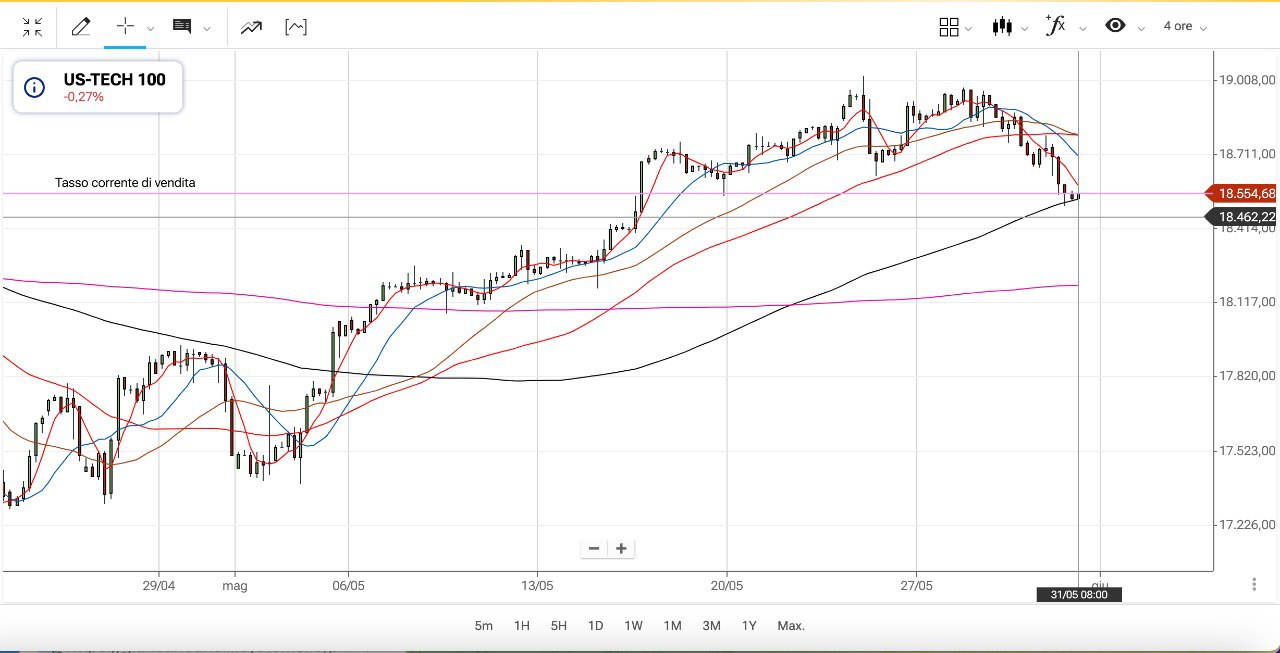The width and height of the screenshot is (1280, 653).
Task: Select the 1W time range
Action: point(633,626)
